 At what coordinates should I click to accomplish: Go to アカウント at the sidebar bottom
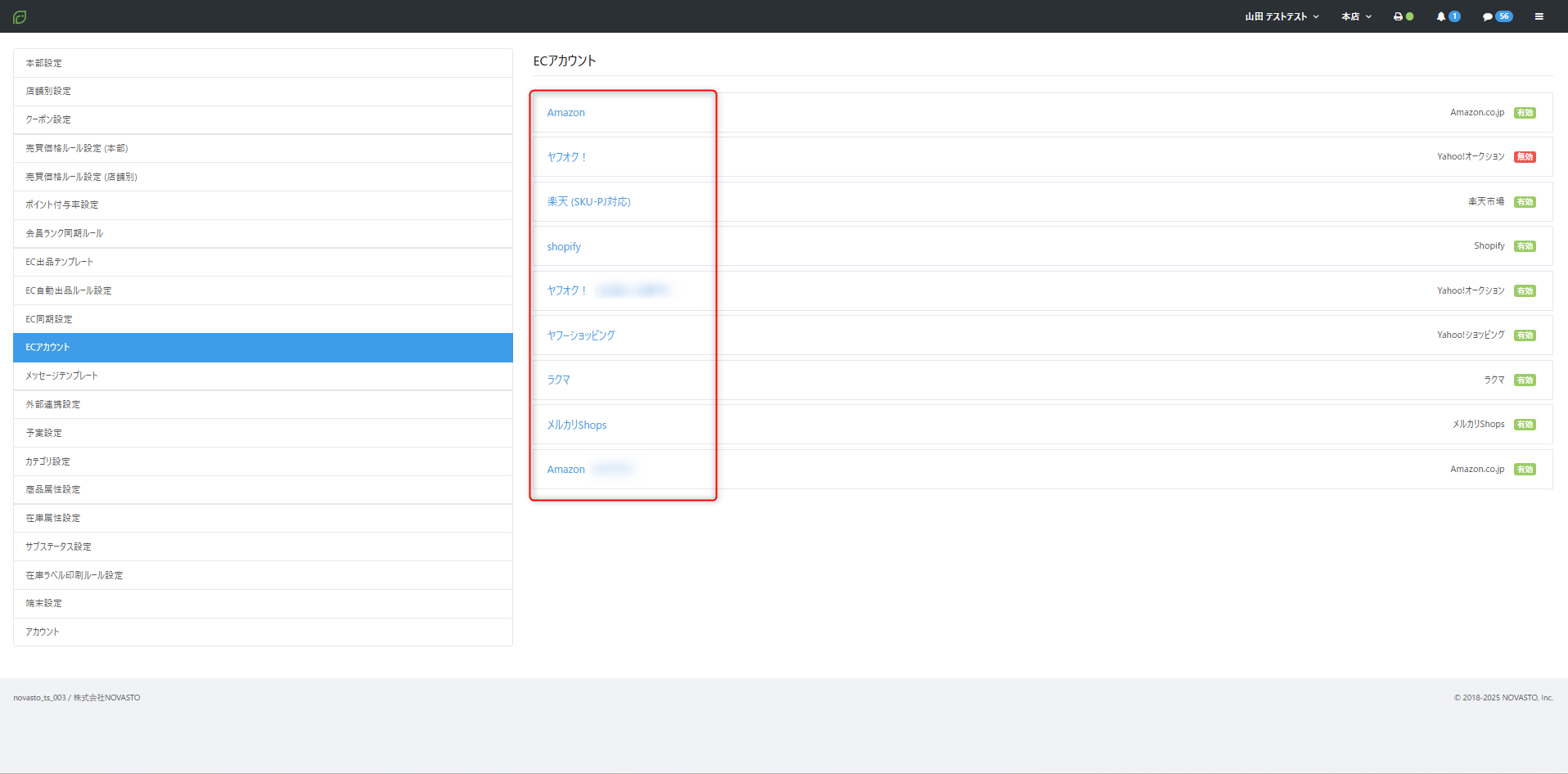(263, 632)
